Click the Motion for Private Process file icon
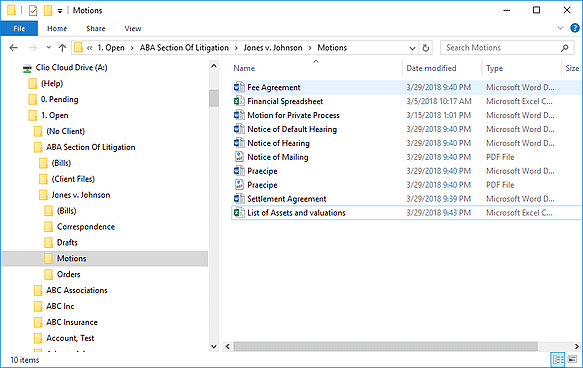 coord(239,115)
